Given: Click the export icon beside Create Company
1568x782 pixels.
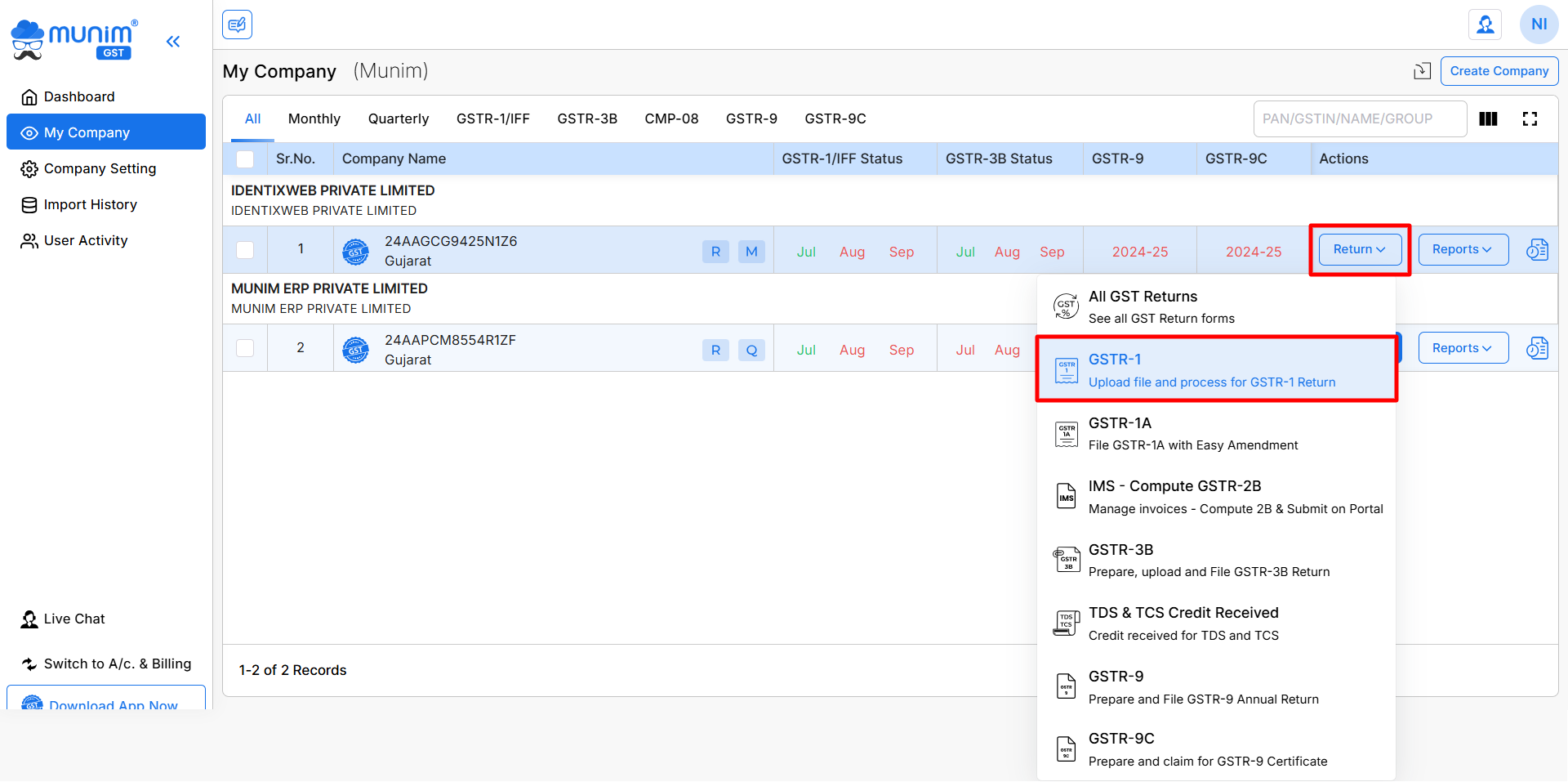Looking at the screenshot, I should (1423, 71).
